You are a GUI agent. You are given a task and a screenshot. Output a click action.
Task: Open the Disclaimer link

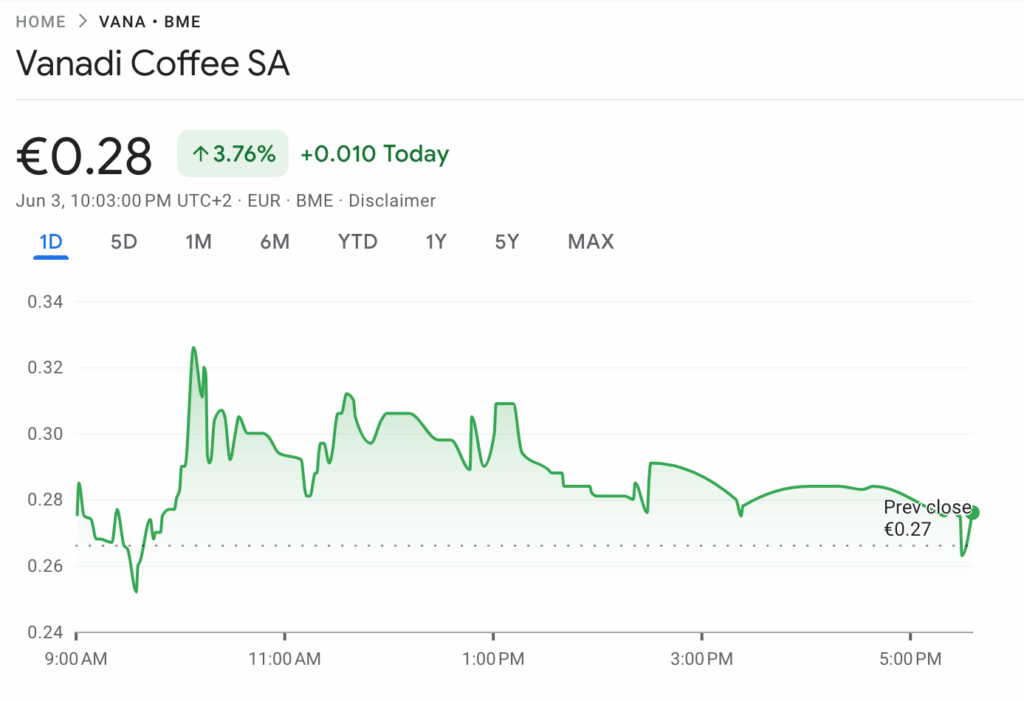coord(392,201)
